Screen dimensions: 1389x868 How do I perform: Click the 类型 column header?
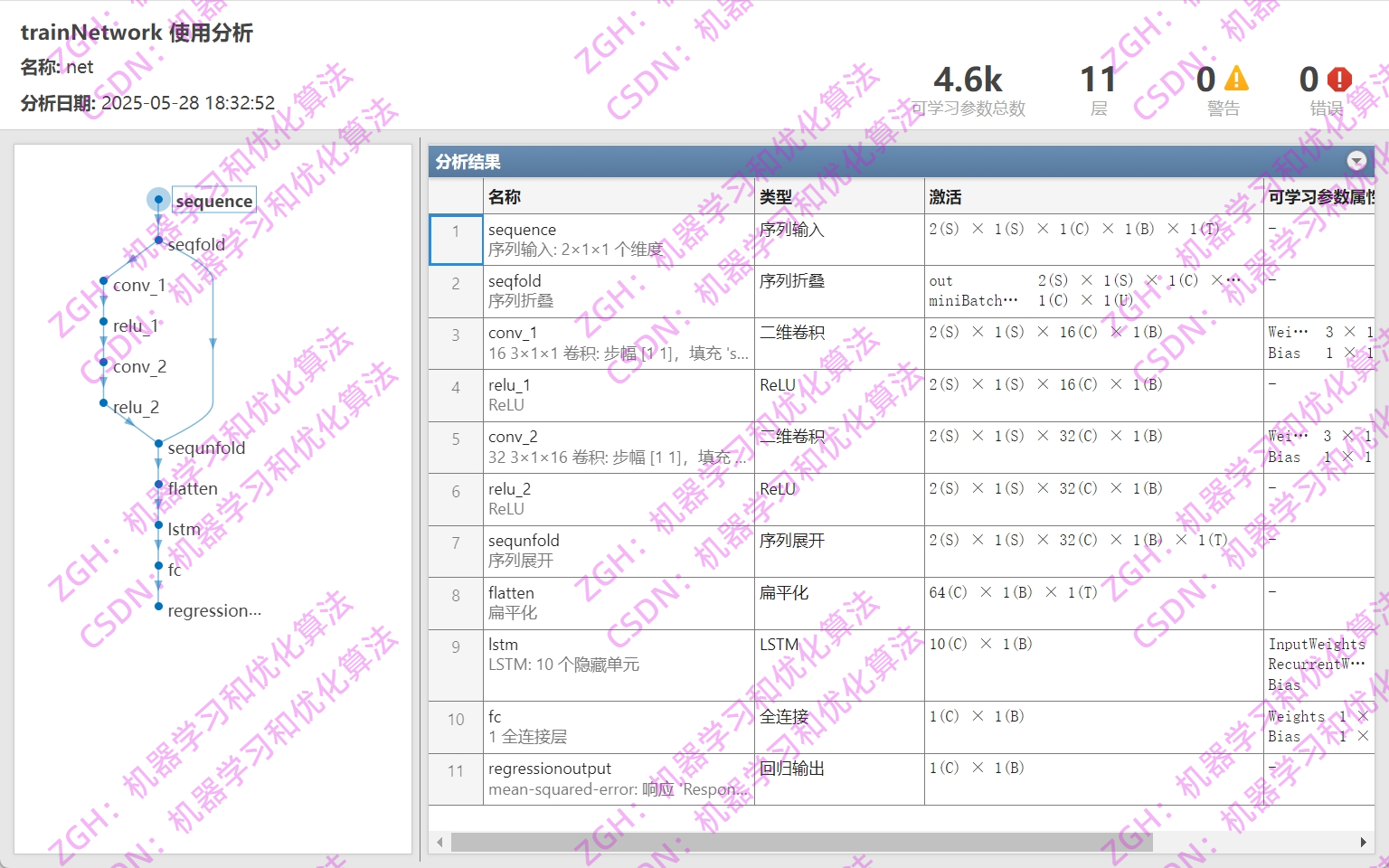coord(839,196)
